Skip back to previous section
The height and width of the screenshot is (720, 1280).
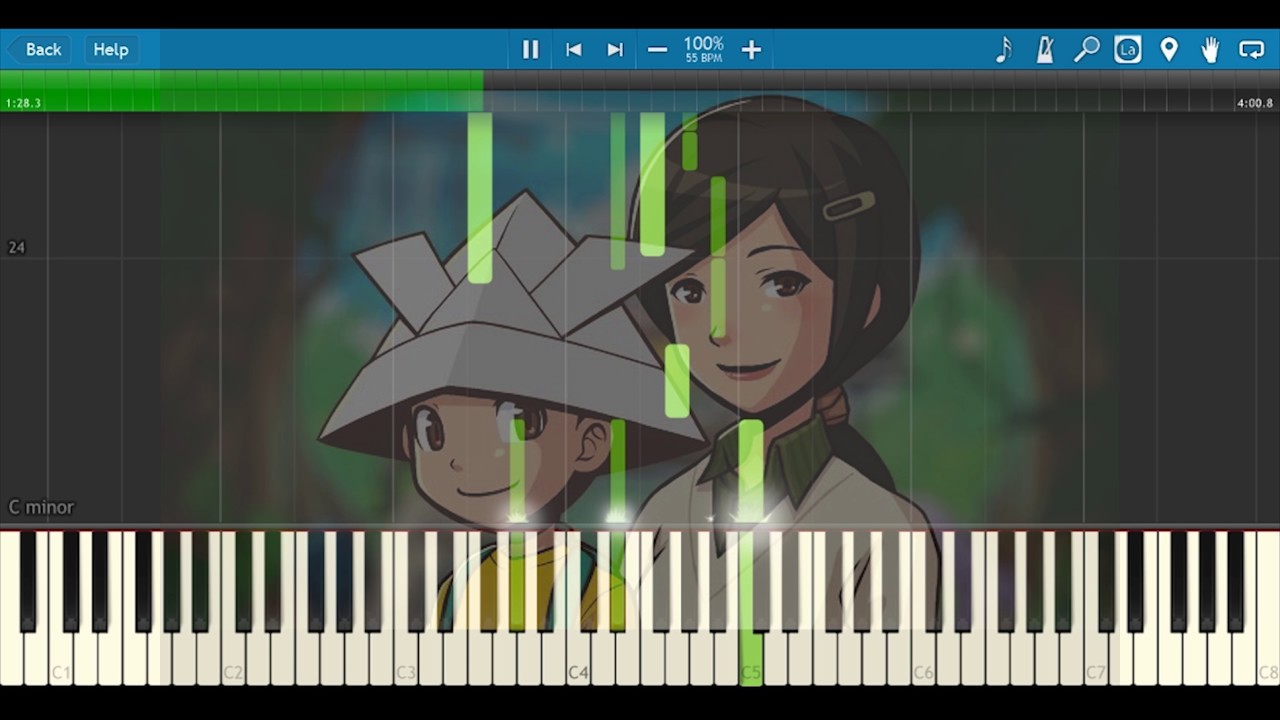pyautogui.click(x=573, y=49)
